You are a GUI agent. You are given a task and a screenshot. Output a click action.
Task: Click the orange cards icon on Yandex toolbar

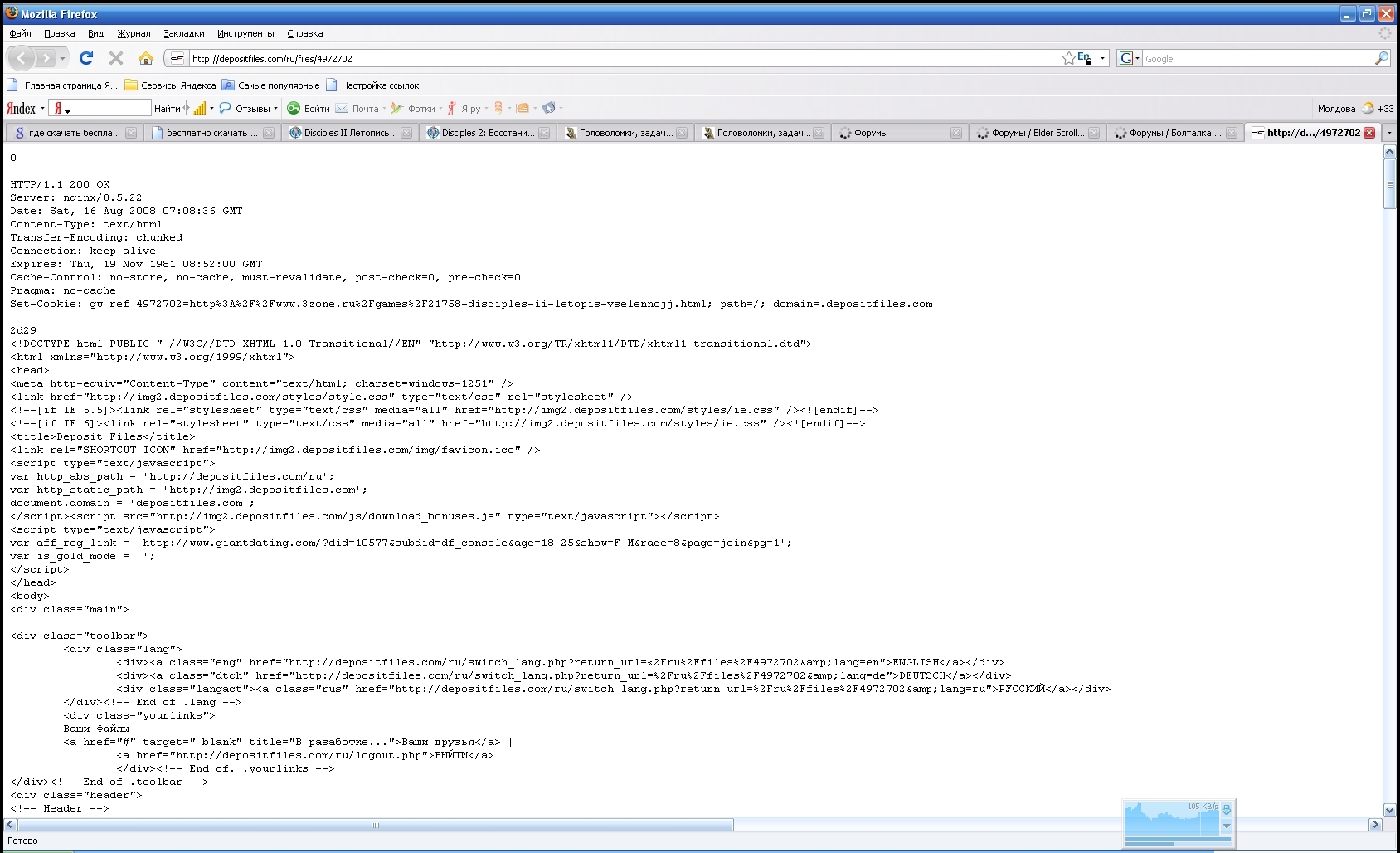point(523,108)
